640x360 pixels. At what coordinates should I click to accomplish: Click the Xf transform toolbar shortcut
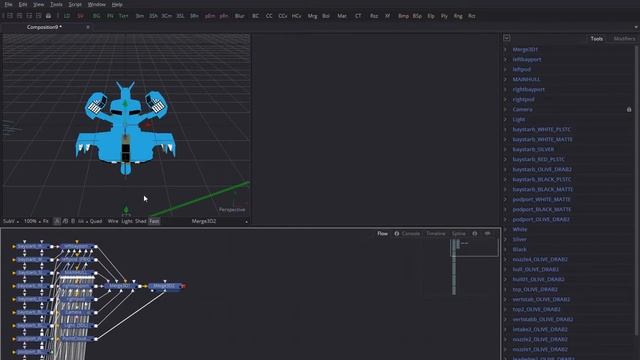point(387,16)
